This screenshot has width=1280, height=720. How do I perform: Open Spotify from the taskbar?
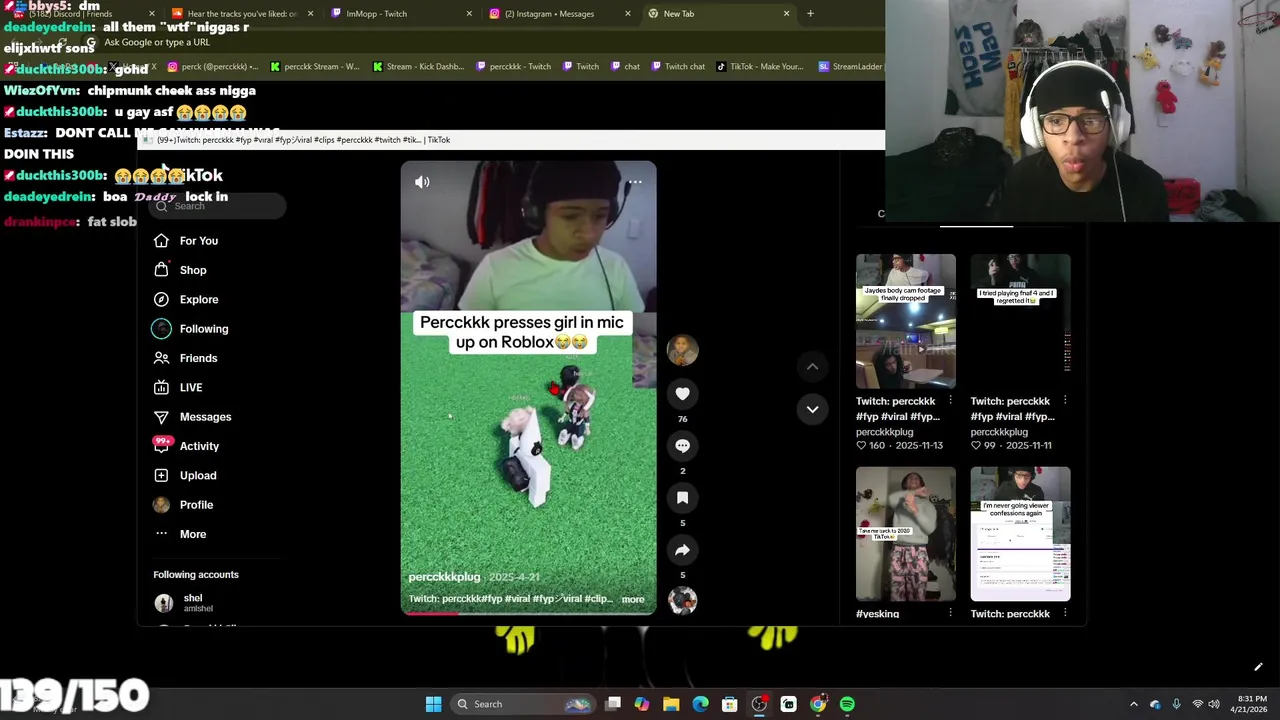847,704
